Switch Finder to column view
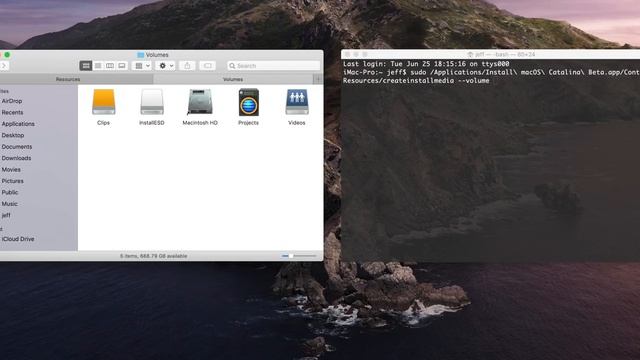640x360 pixels. (110, 66)
